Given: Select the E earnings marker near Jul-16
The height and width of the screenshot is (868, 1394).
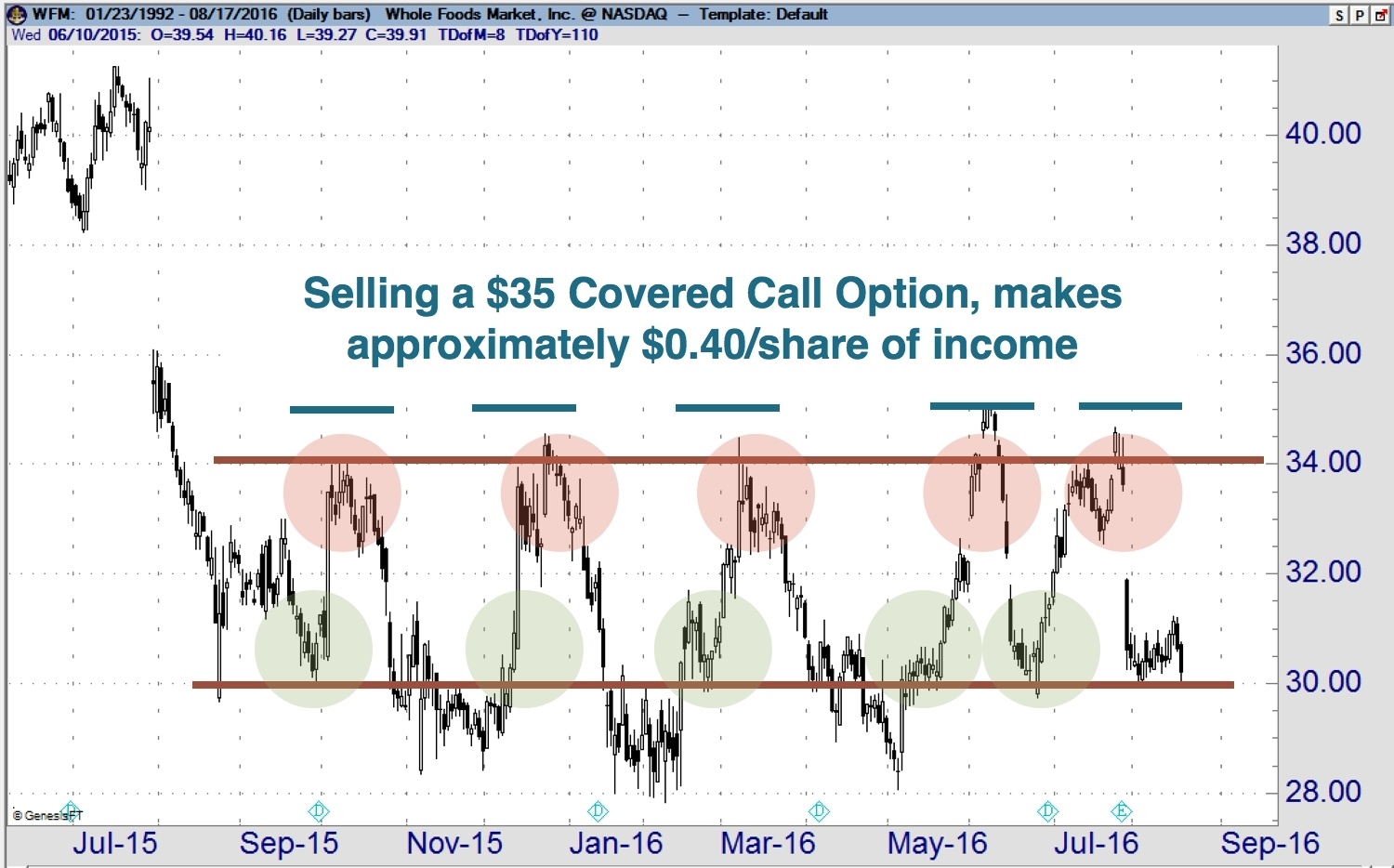Looking at the screenshot, I should [1122, 811].
